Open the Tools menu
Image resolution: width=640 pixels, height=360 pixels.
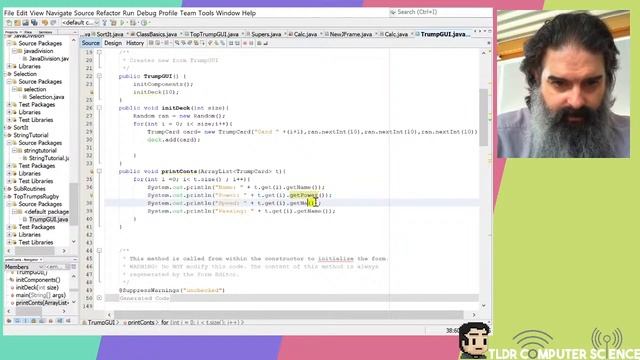pos(206,13)
